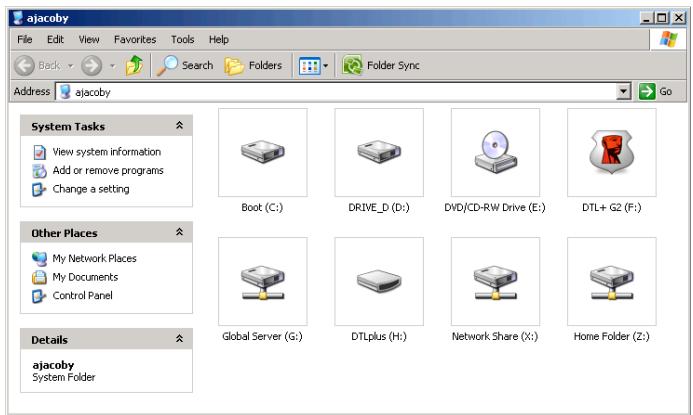
Task: Click the DVD/CD-RW Drive (E:) label text
Action: pos(495,207)
